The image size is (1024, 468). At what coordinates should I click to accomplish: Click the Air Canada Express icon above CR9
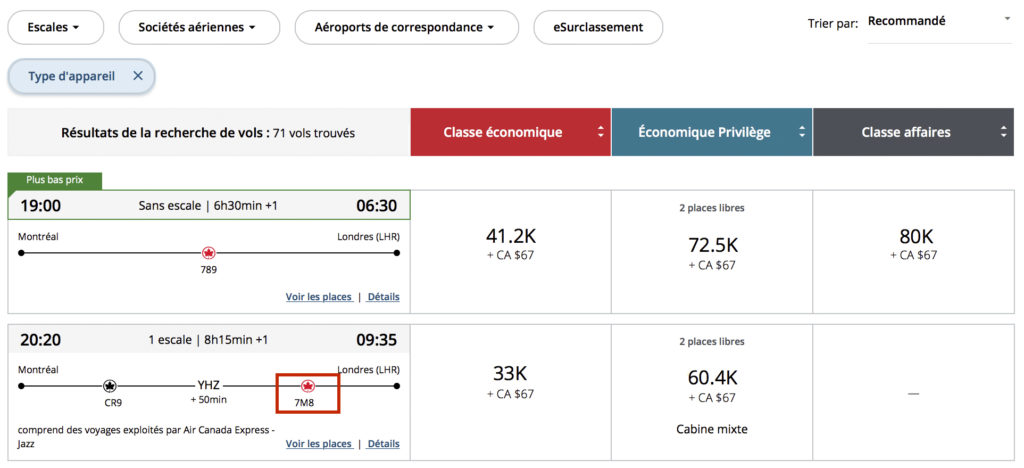pos(110,385)
